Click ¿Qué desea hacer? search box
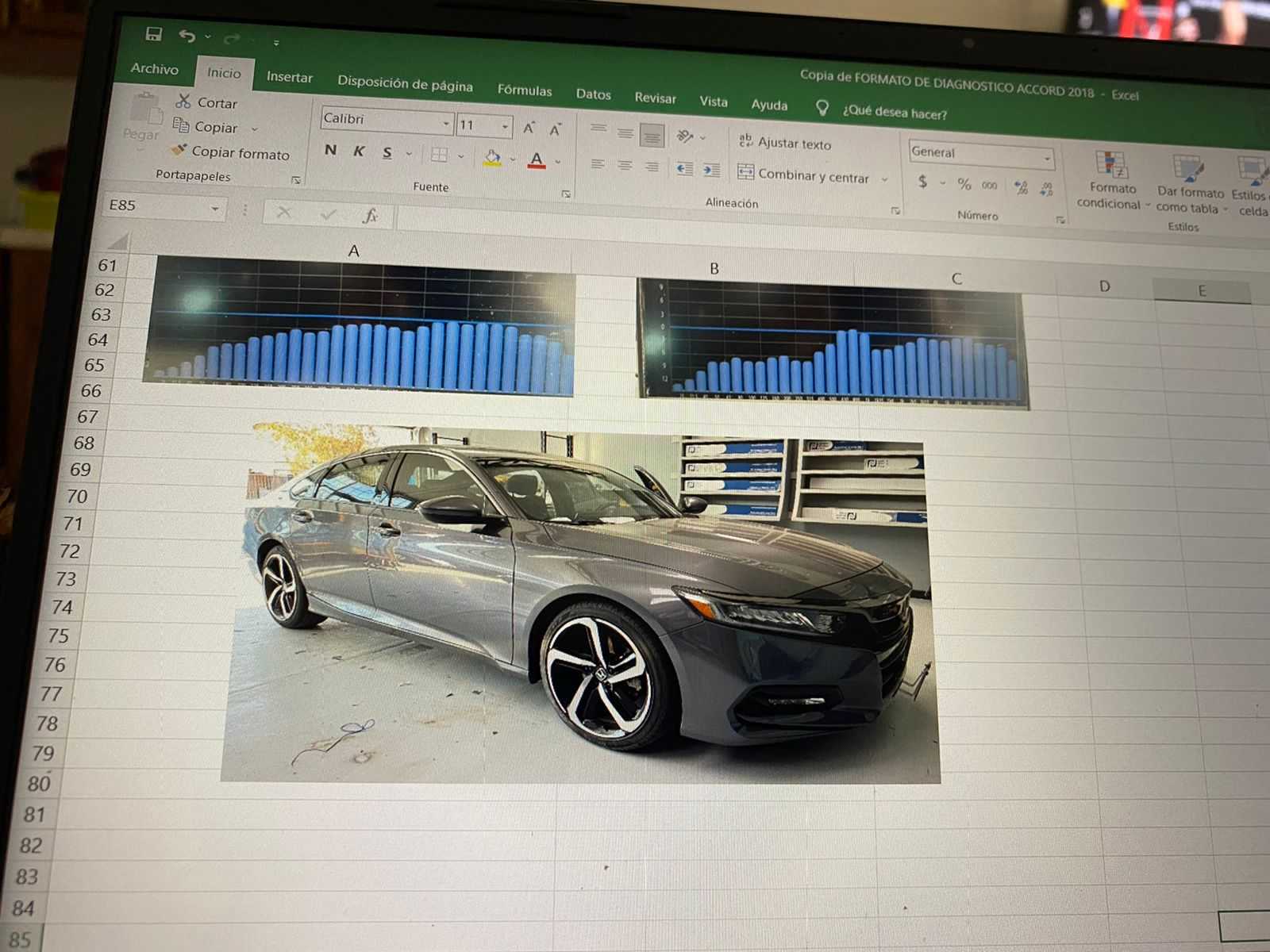The width and height of the screenshot is (1270, 952). (x=895, y=112)
